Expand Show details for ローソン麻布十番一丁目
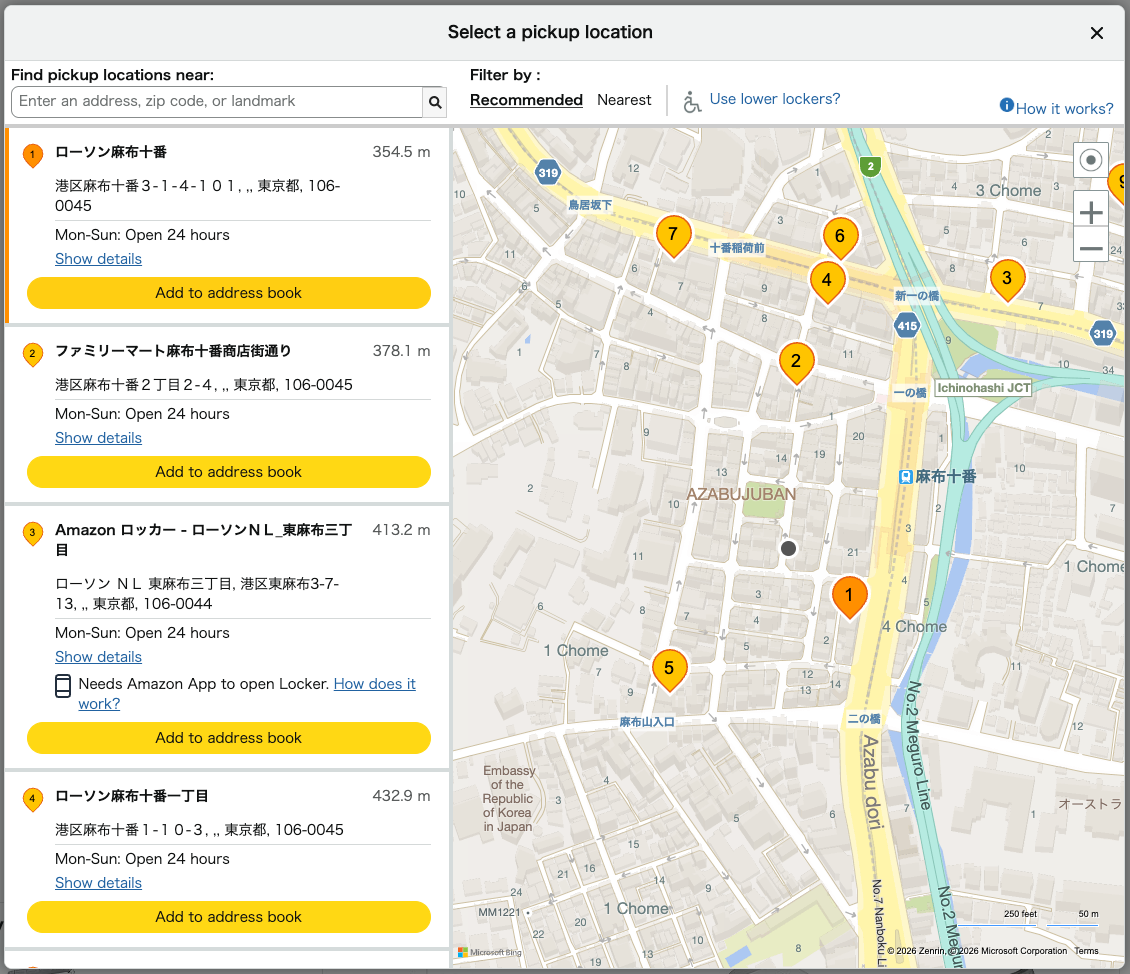 coord(98,882)
